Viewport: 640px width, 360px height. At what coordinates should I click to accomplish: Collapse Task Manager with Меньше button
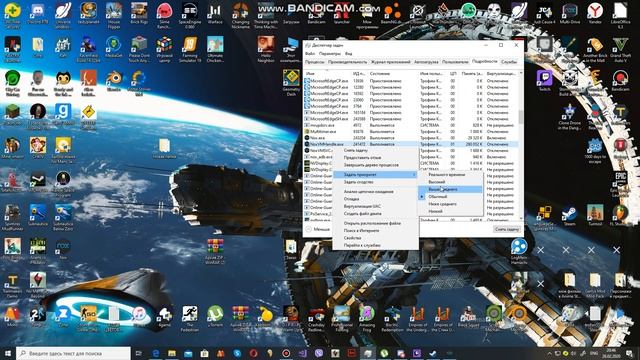pyautogui.click(x=318, y=229)
